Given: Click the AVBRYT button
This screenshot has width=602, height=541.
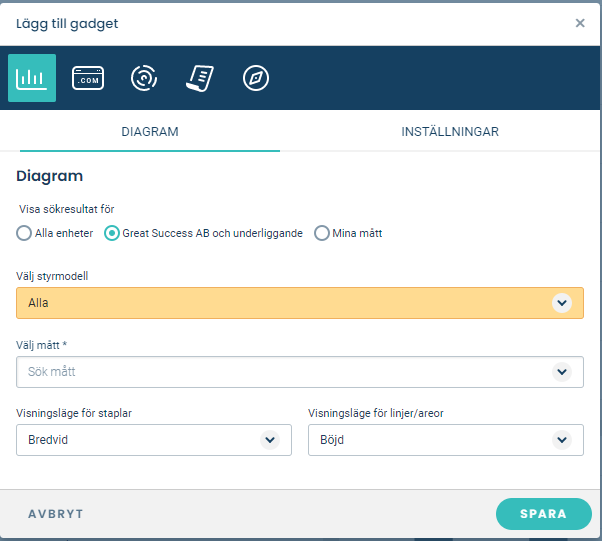Looking at the screenshot, I should 56,514.
